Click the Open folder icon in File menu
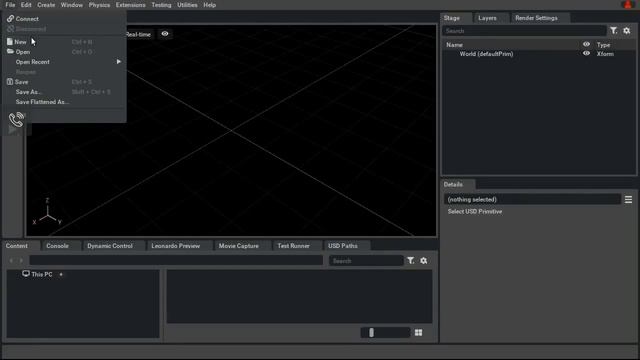Viewport: 640px width, 360px height. [10, 51]
